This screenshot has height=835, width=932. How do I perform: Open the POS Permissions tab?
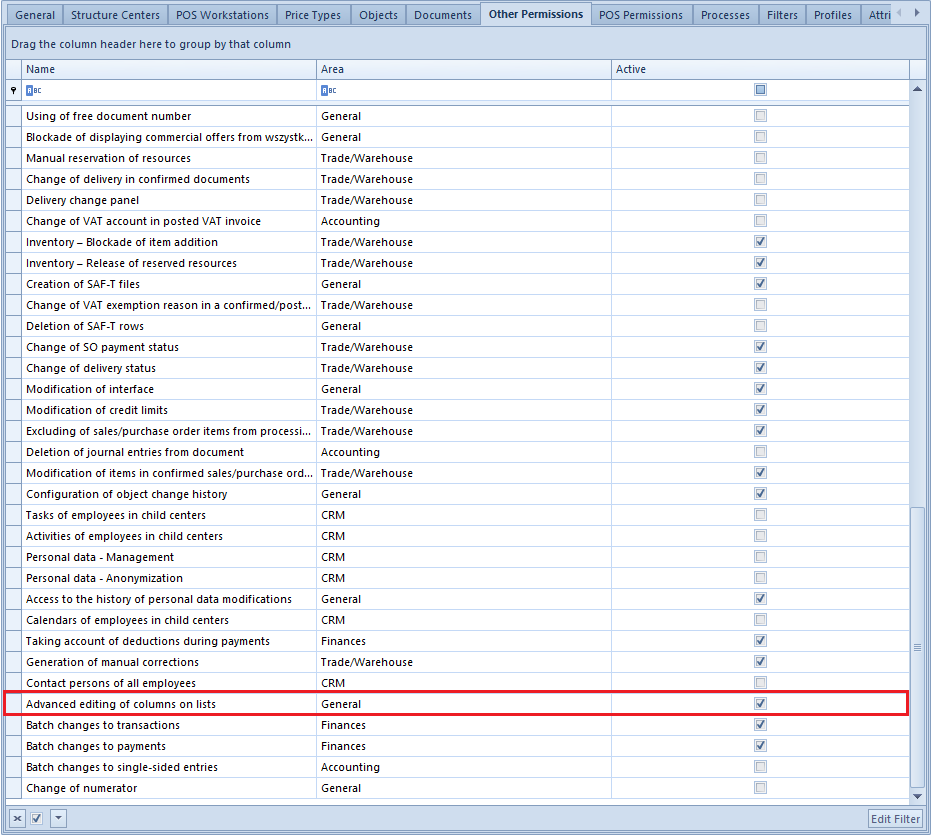[641, 15]
